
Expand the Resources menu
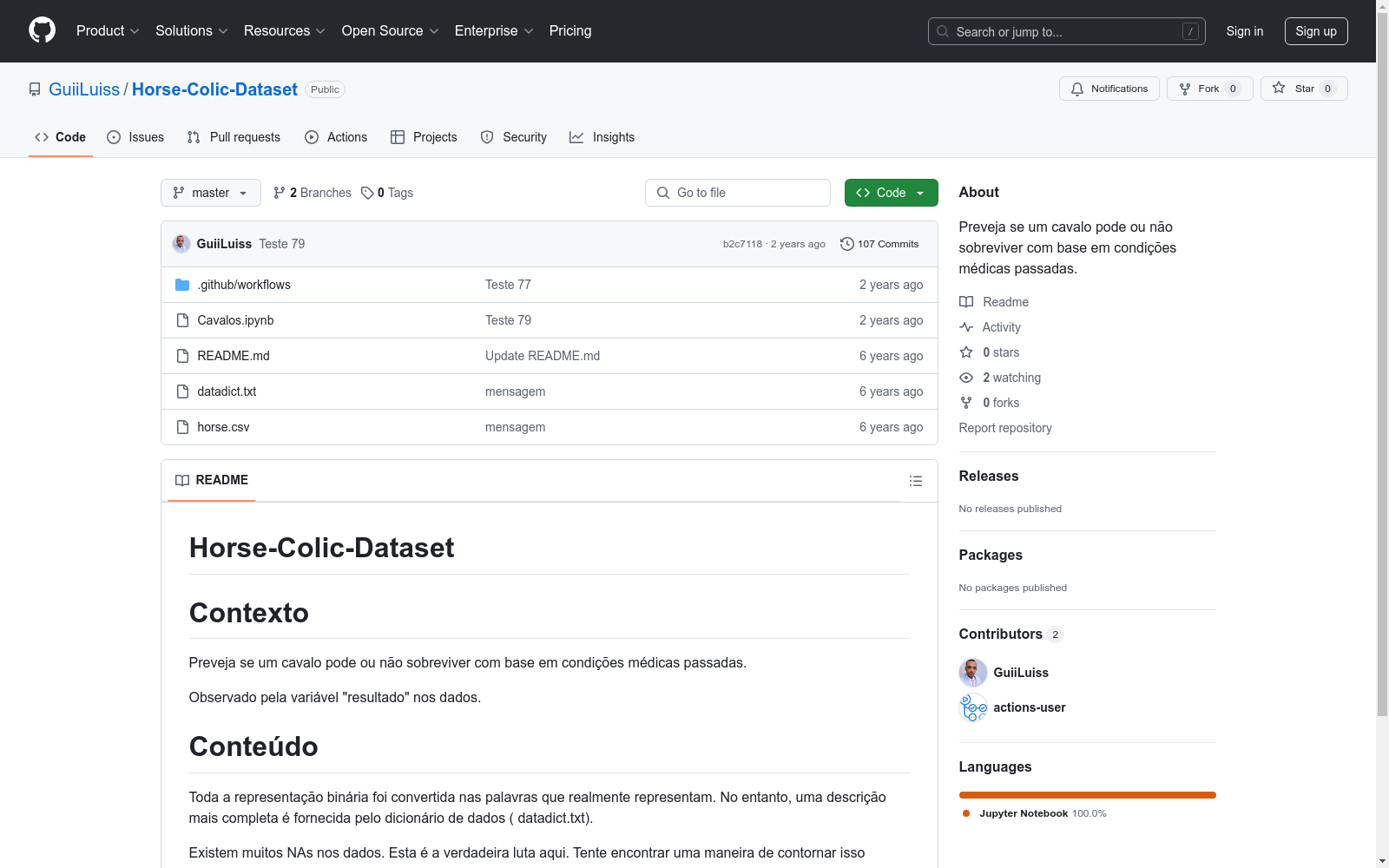(285, 31)
